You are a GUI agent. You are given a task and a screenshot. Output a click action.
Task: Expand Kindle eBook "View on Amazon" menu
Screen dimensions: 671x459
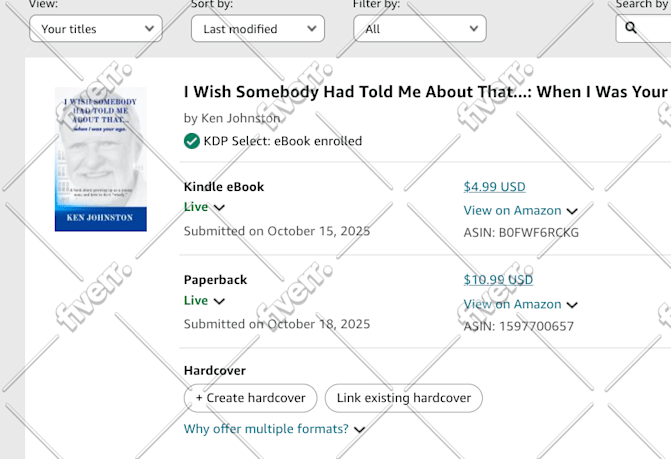(x=572, y=211)
